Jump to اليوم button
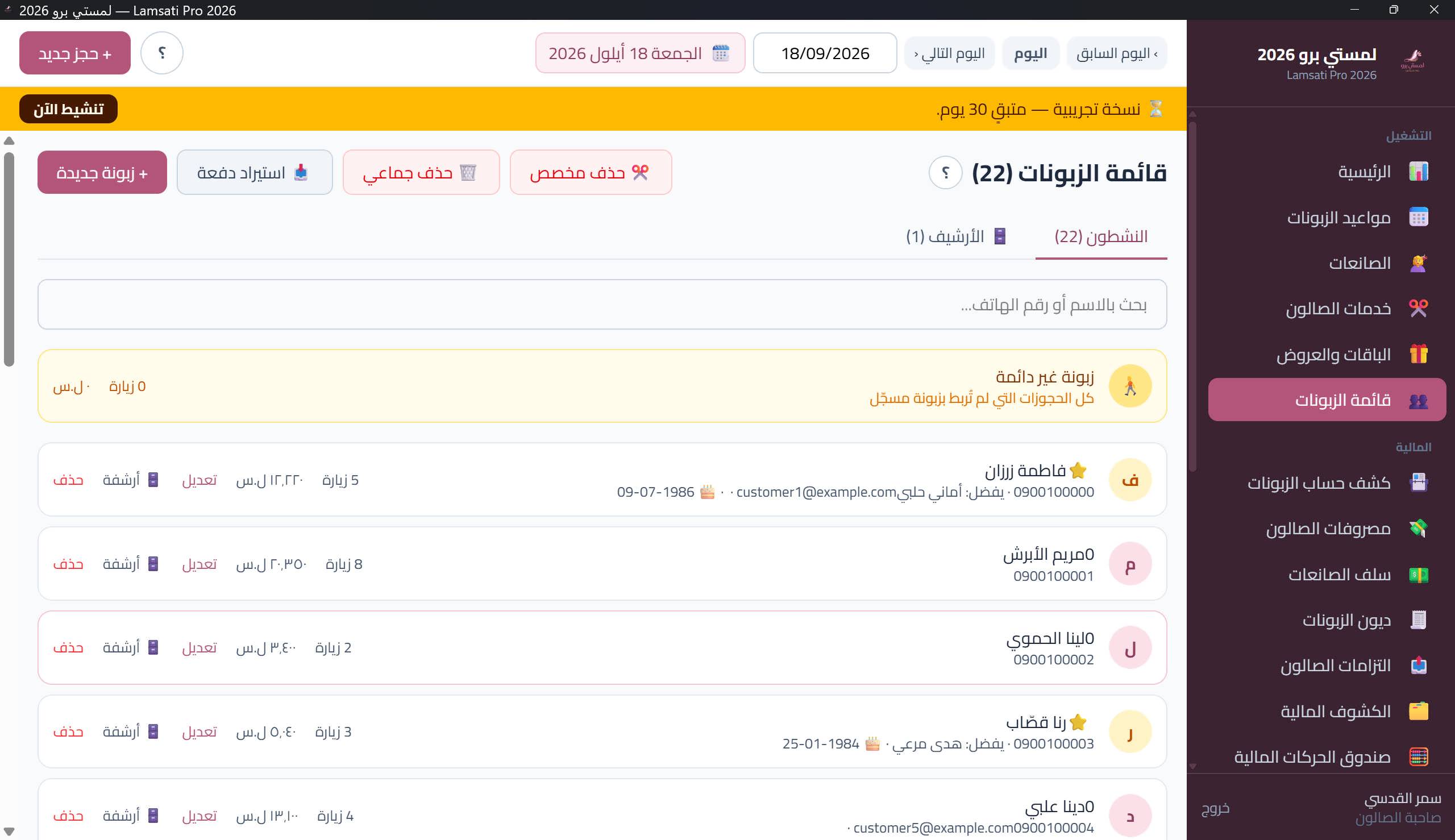Screen dimensions: 1455x840 (x=1030, y=53)
